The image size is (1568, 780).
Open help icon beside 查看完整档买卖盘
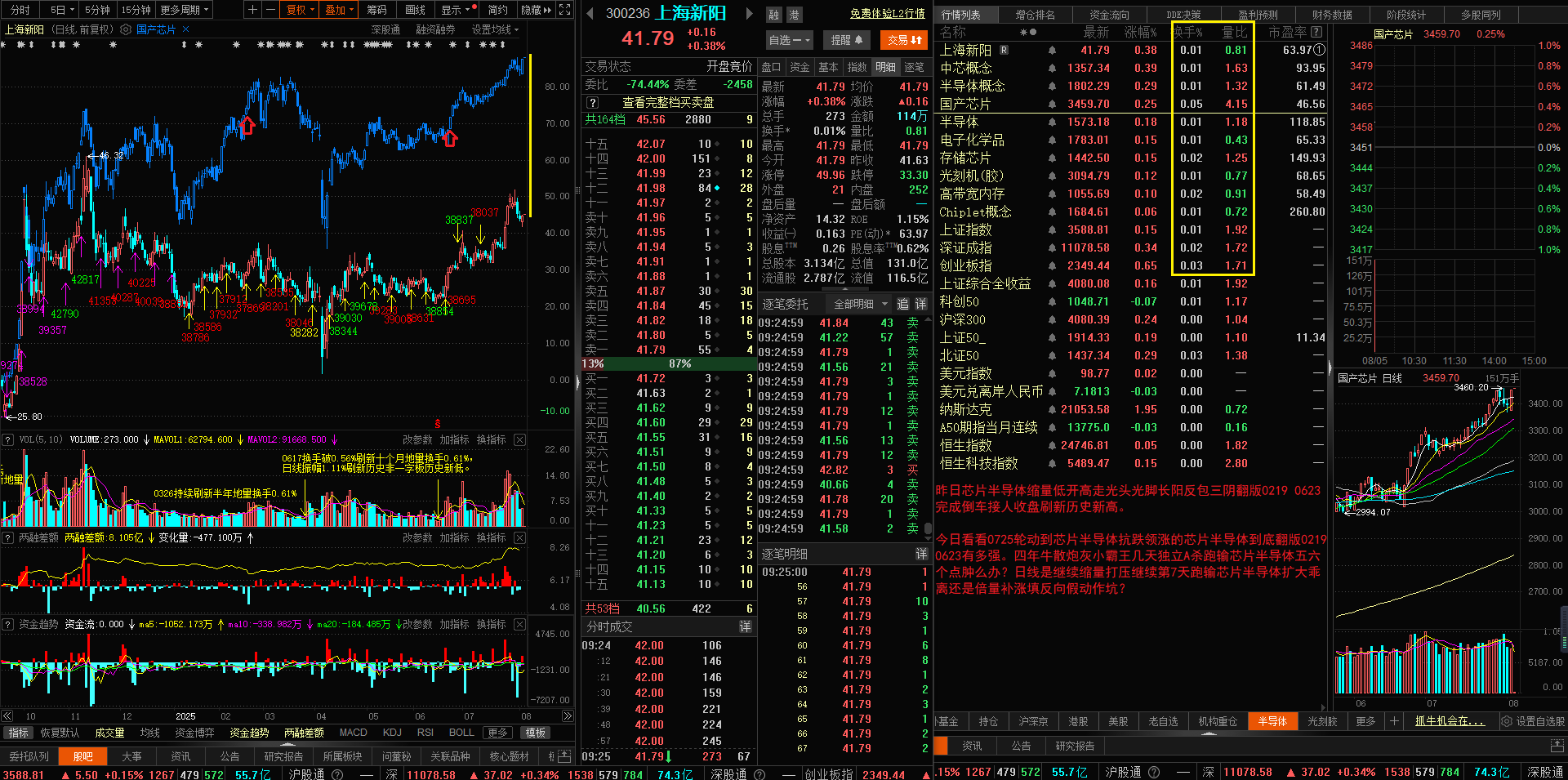pyautogui.click(x=593, y=103)
